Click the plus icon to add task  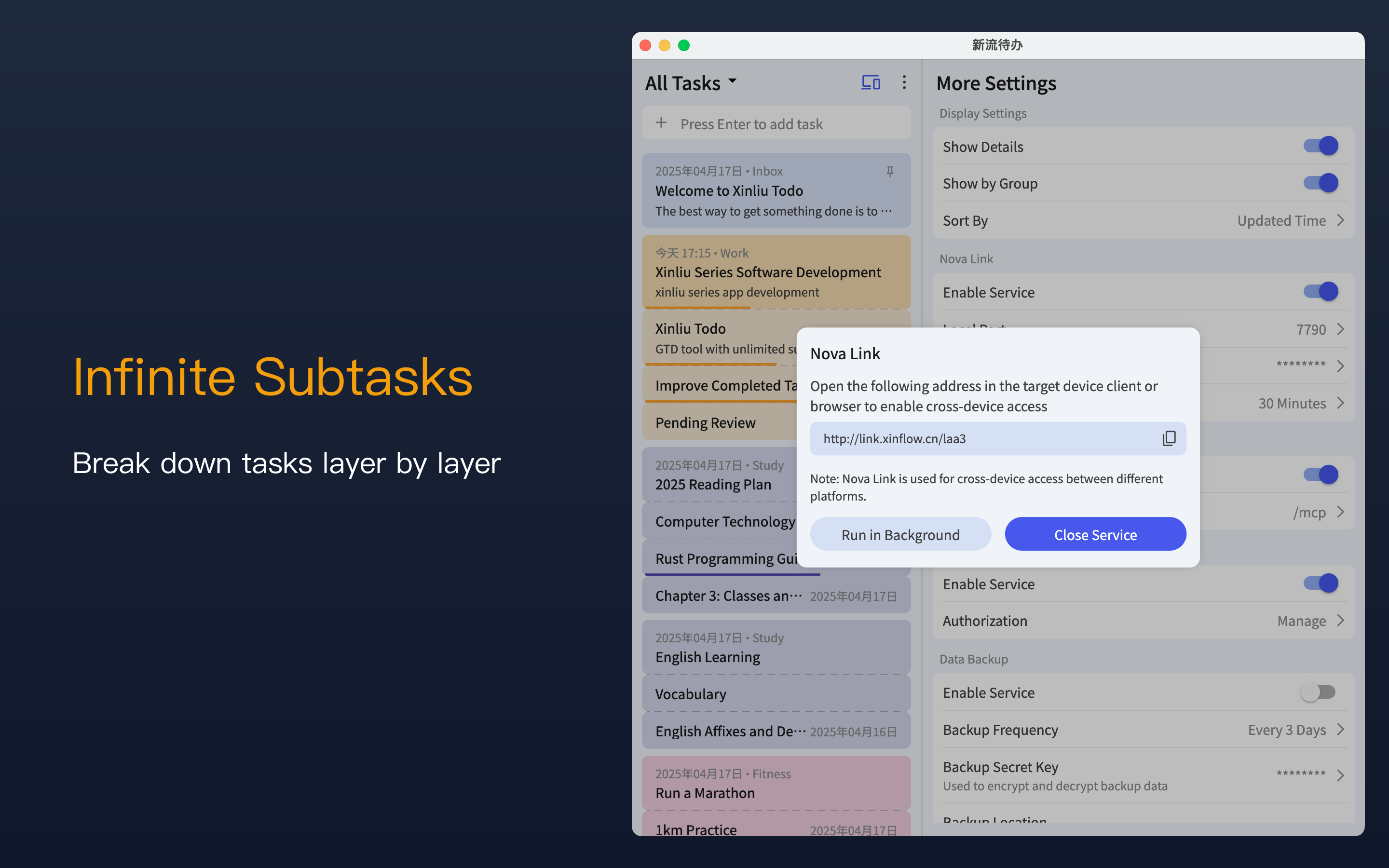(x=661, y=123)
